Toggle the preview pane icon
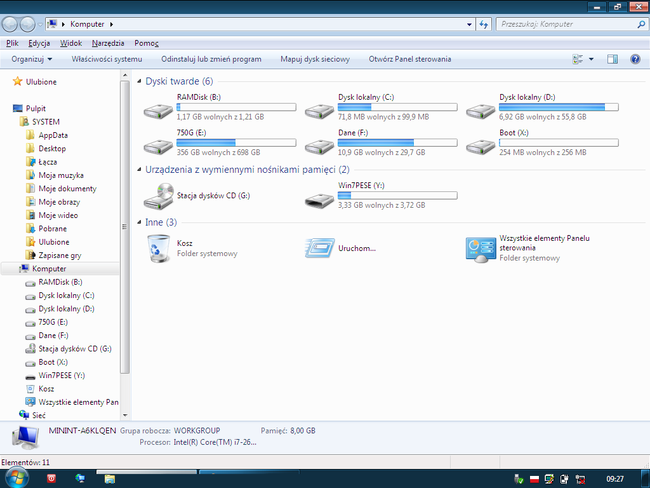The width and height of the screenshot is (650, 488). pyautogui.click(x=612, y=59)
